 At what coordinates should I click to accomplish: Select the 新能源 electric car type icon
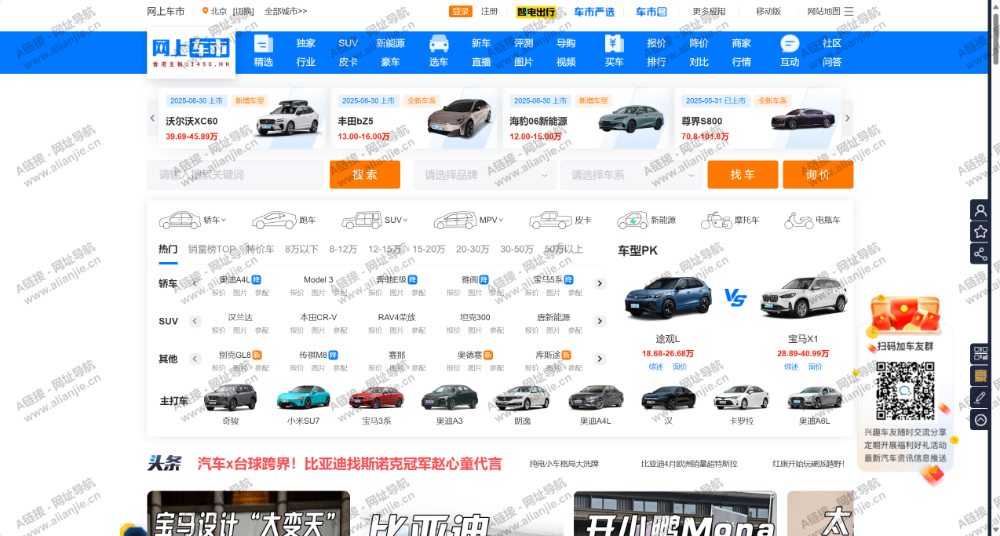pyautogui.click(x=632, y=220)
